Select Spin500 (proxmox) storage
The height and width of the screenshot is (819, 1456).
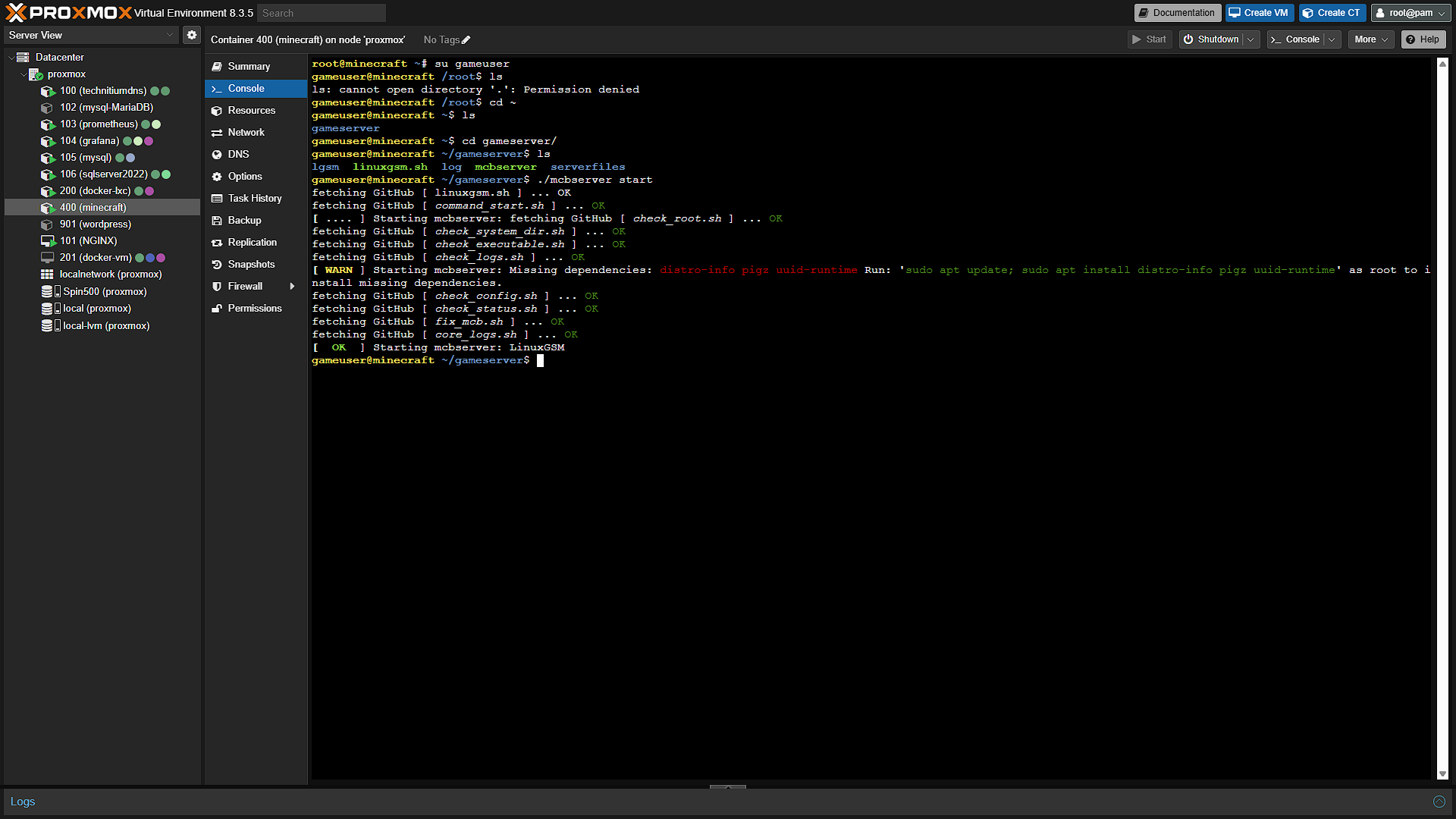[105, 292]
